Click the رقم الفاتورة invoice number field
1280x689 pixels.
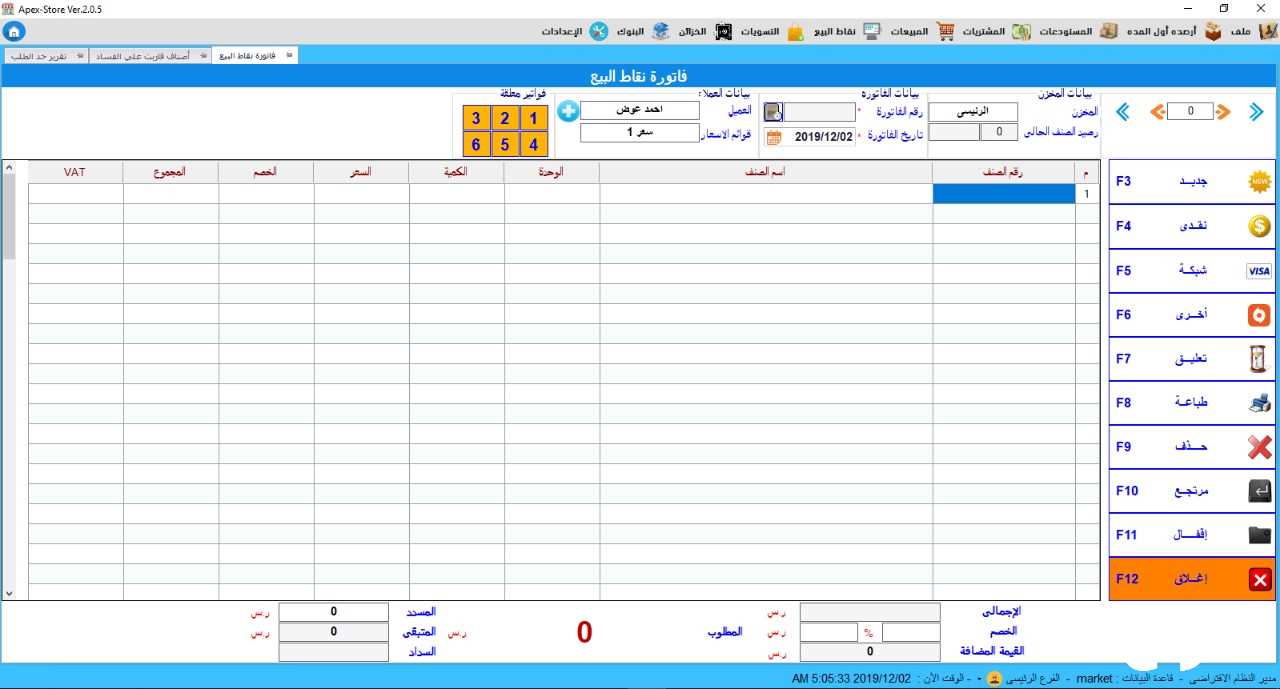819,112
